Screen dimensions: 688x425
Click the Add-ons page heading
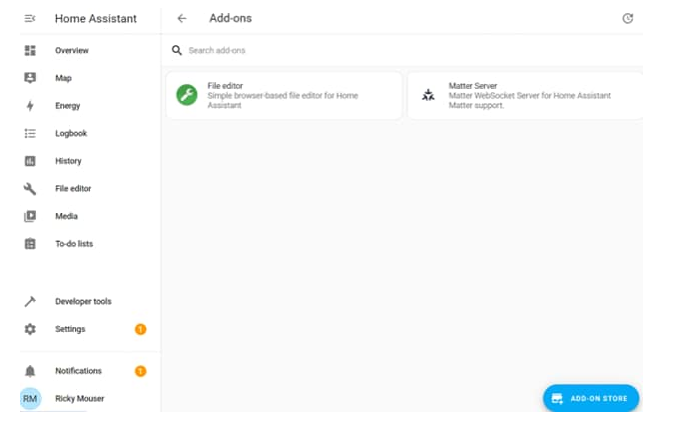(x=230, y=18)
